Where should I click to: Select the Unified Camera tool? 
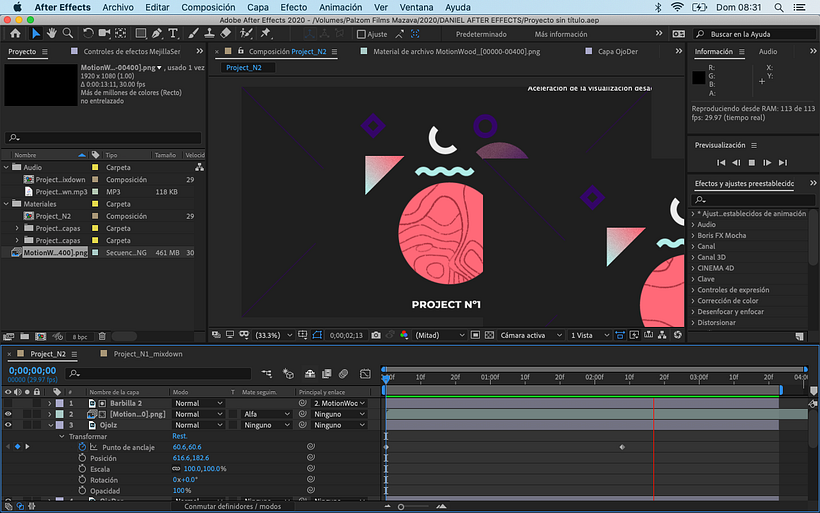click(x=104, y=33)
